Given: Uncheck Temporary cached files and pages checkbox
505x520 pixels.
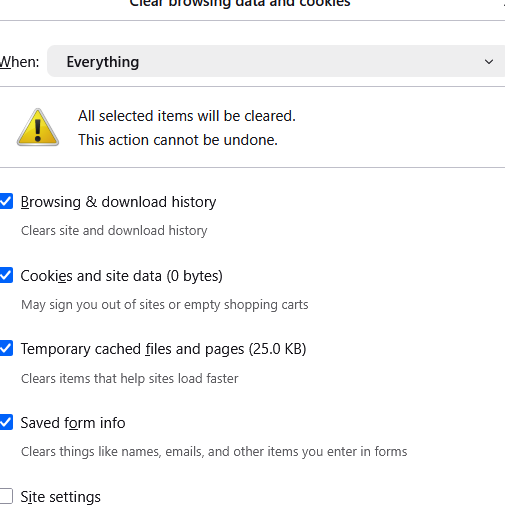Looking at the screenshot, I should point(6,348).
